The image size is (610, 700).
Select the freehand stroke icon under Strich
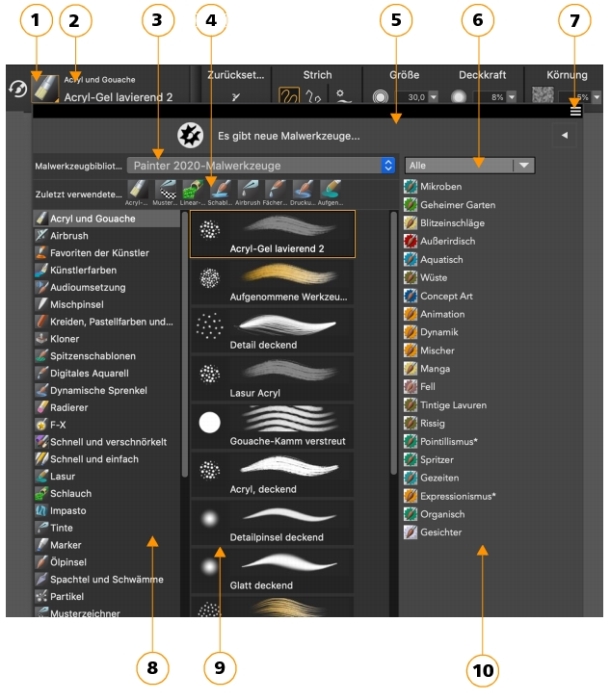289,95
